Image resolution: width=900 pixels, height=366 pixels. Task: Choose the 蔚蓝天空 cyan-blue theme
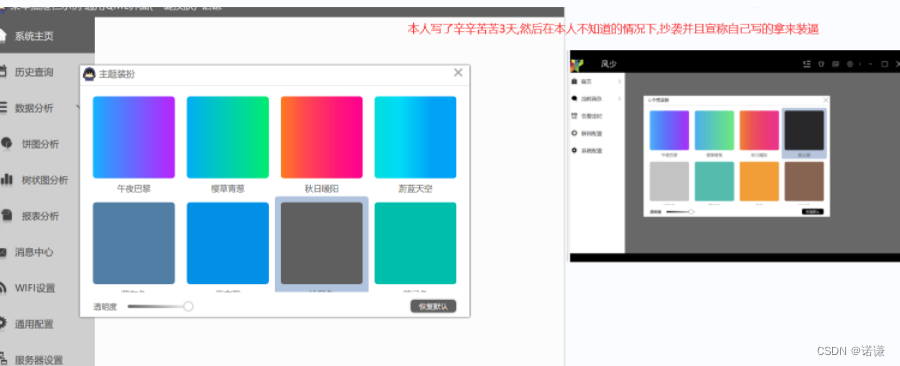pyautogui.click(x=416, y=137)
